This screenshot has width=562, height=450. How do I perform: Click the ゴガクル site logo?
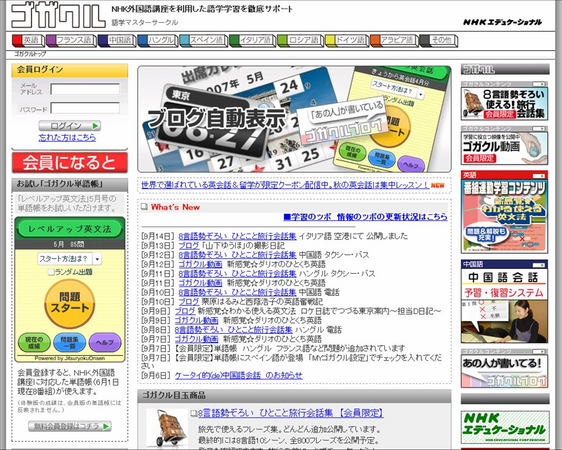point(58,16)
